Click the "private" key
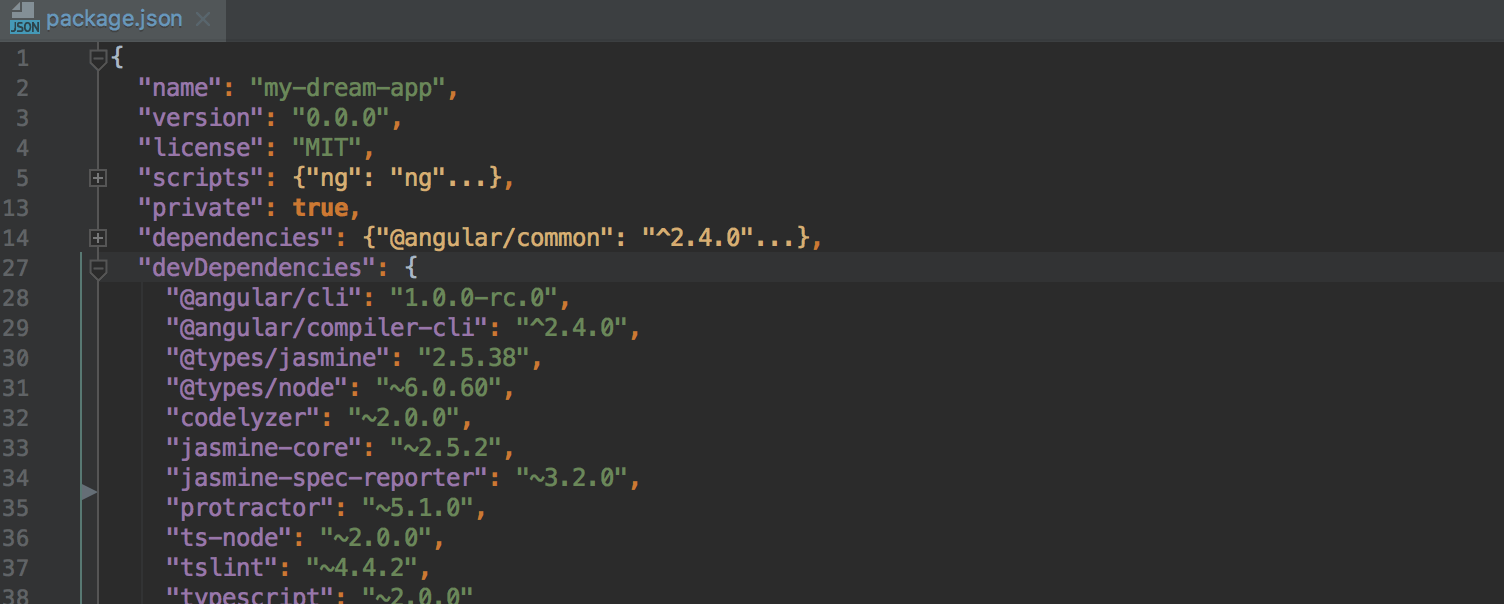 point(201,208)
